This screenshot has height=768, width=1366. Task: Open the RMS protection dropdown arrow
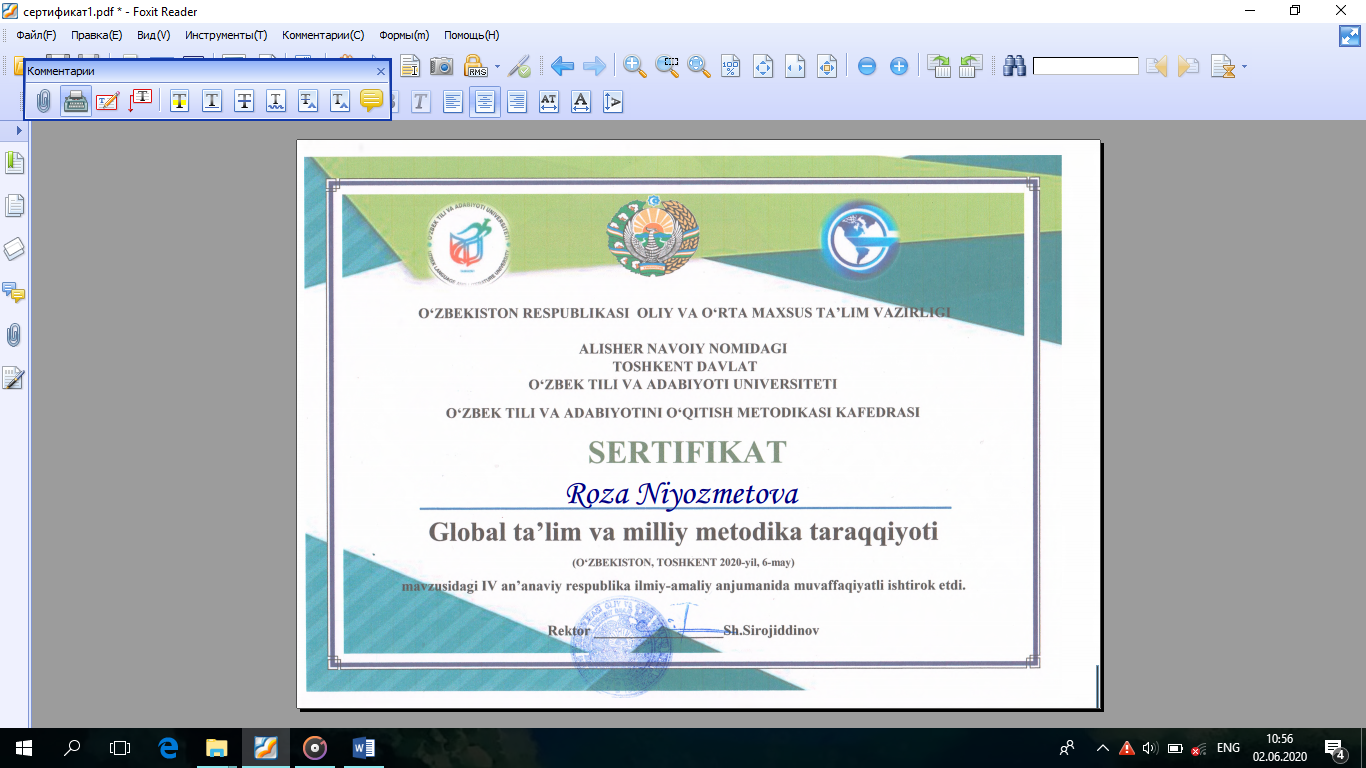pyautogui.click(x=497, y=67)
